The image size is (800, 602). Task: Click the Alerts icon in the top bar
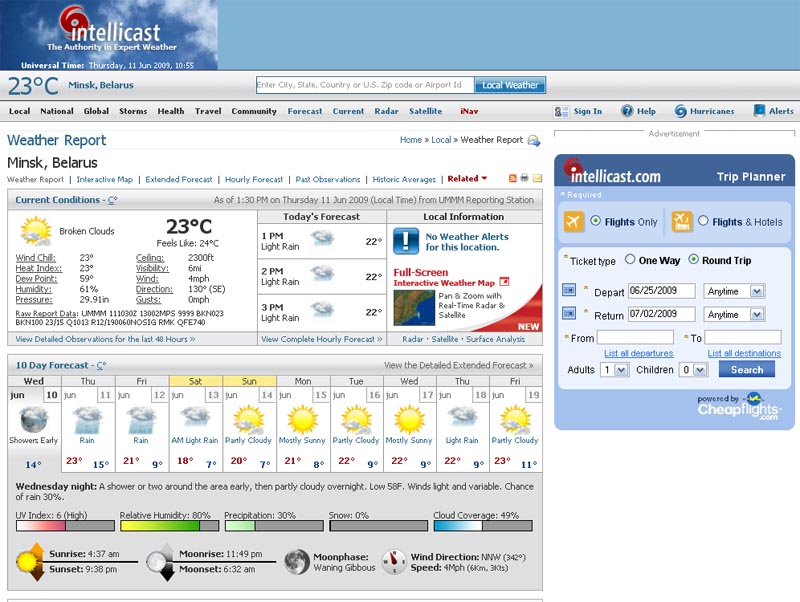(x=760, y=110)
